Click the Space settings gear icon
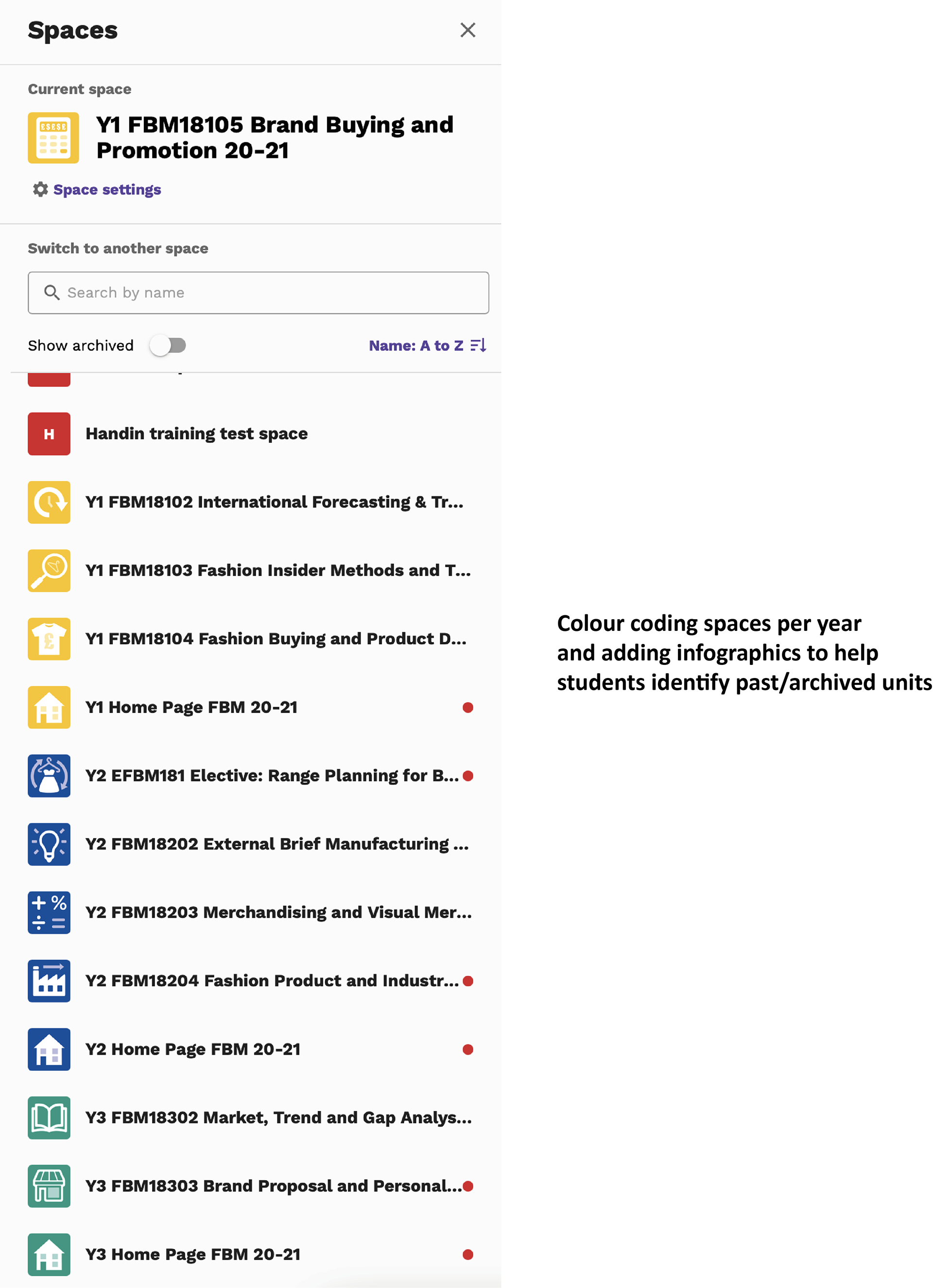The width and height of the screenshot is (933, 1288). (40, 189)
